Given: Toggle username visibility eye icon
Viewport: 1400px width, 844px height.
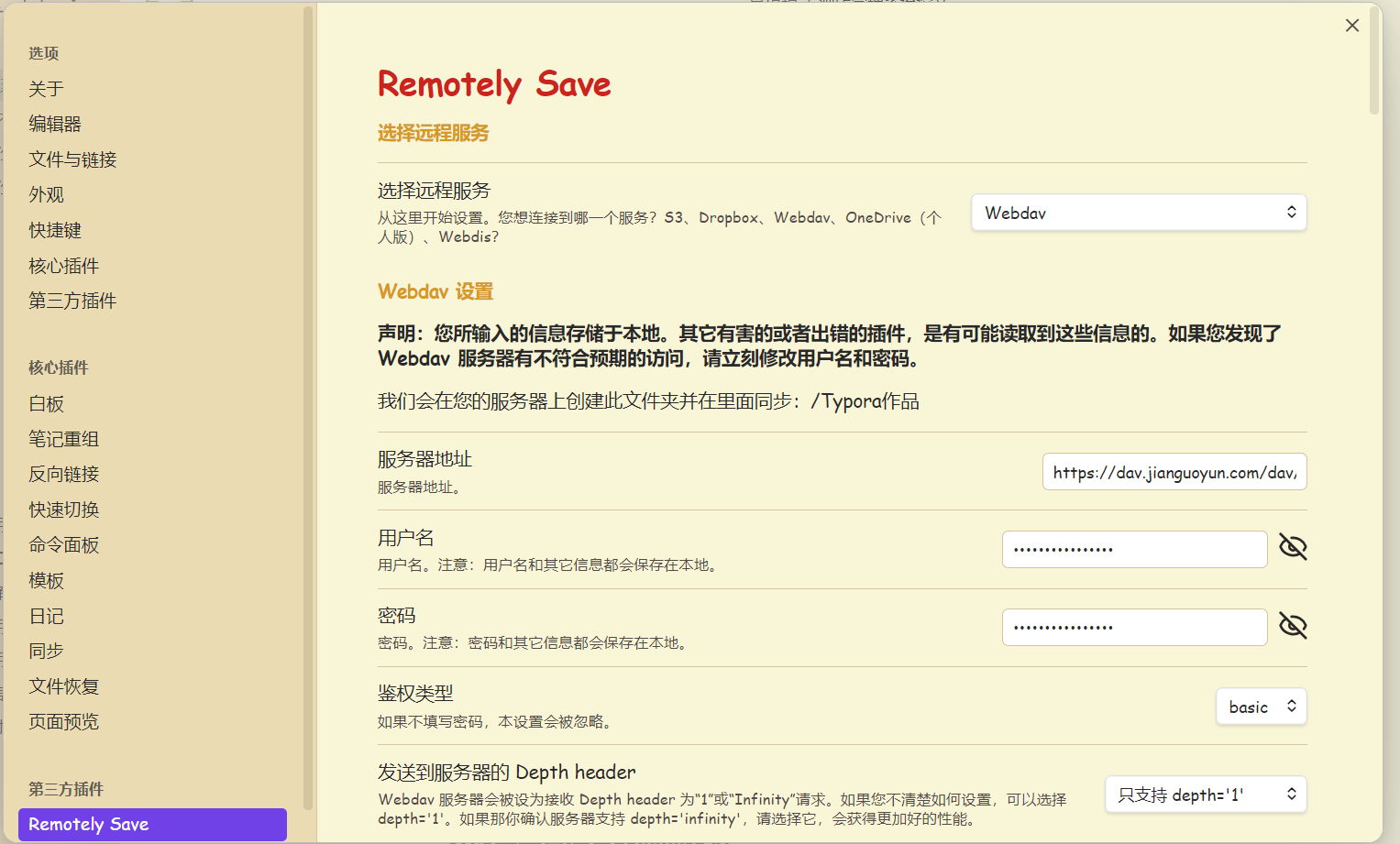Looking at the screenshot, I should point(1293,548).
